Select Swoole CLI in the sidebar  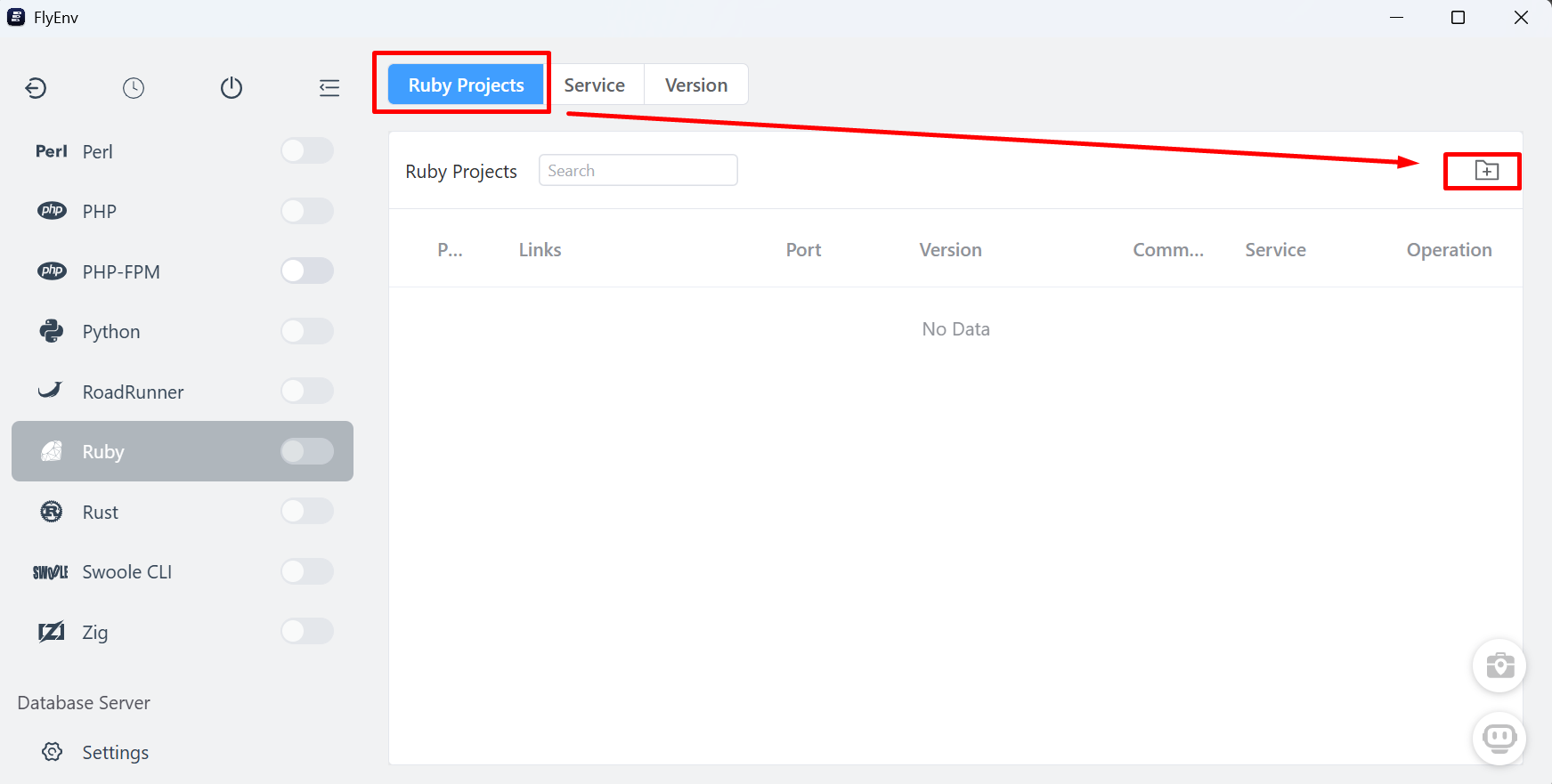(183, 571)
